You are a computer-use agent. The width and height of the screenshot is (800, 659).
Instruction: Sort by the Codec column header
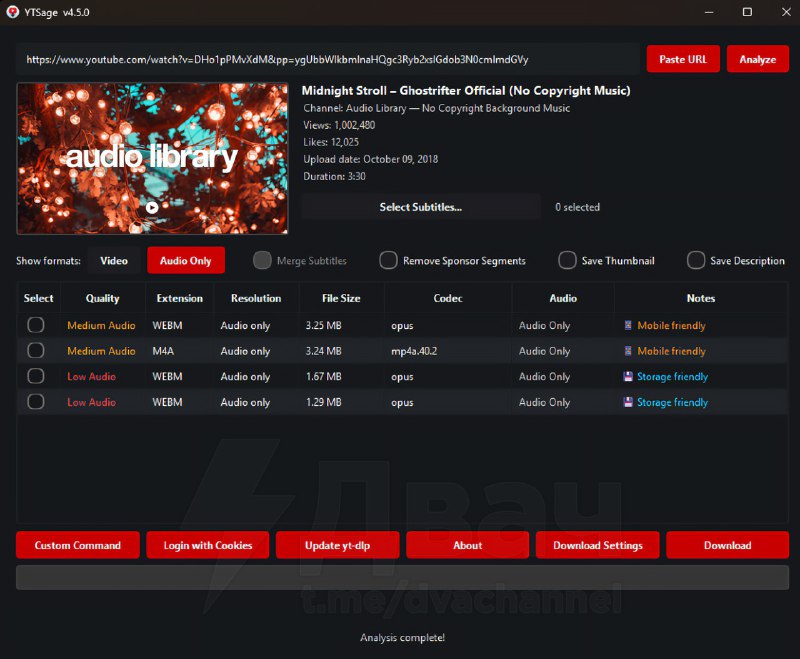tap(448, 298)
